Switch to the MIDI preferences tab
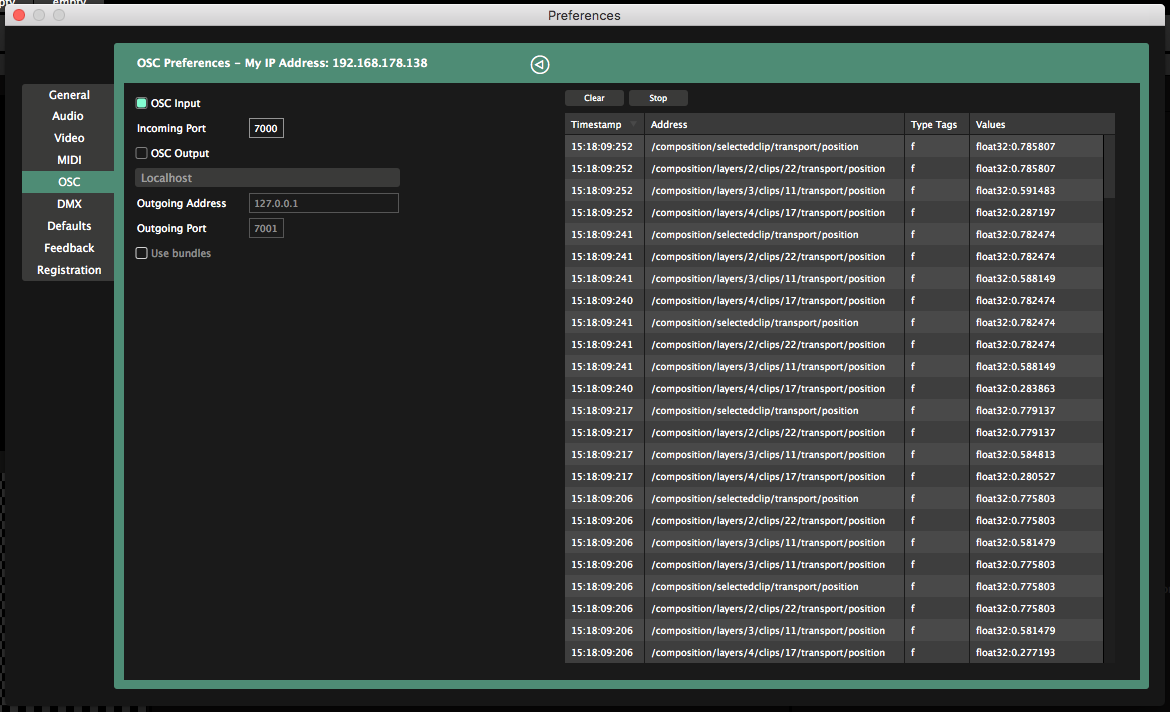The image size is (1170, 712). (x=69, y=160)
